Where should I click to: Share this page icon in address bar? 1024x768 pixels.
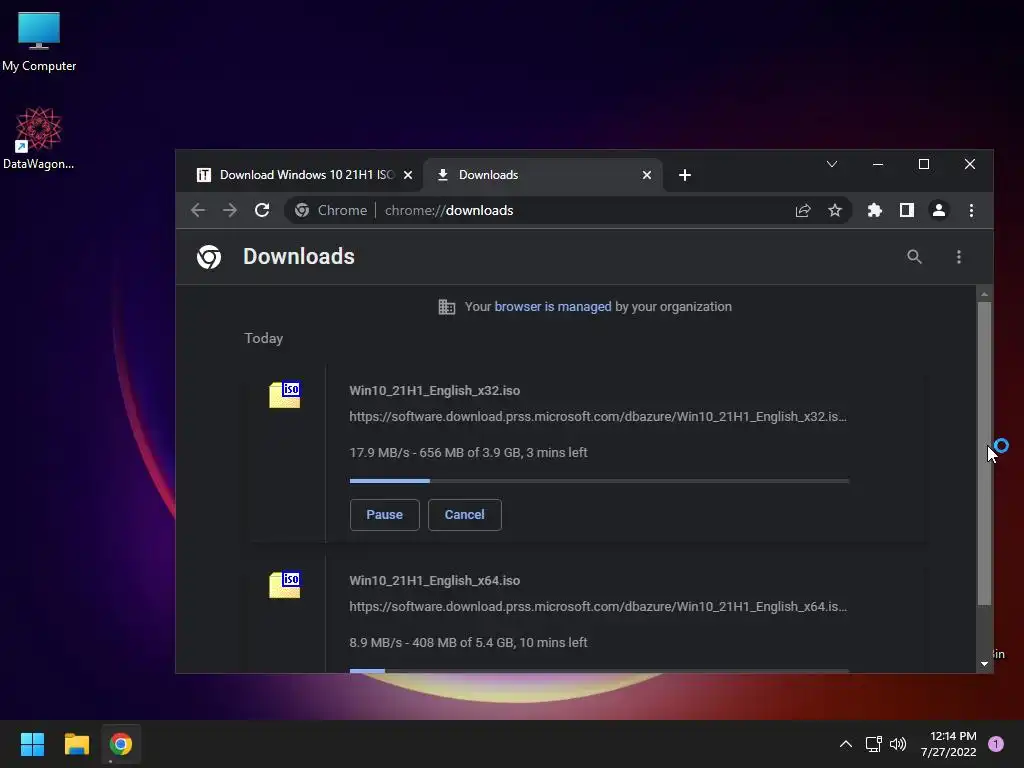[803, 210]
